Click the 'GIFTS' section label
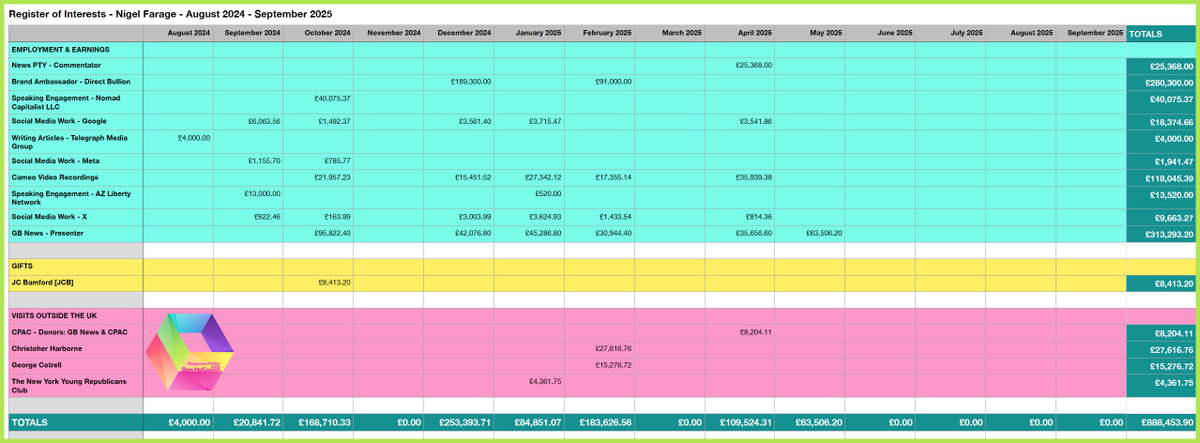This screenshot has height=443, width=1200. pos(23,266)
